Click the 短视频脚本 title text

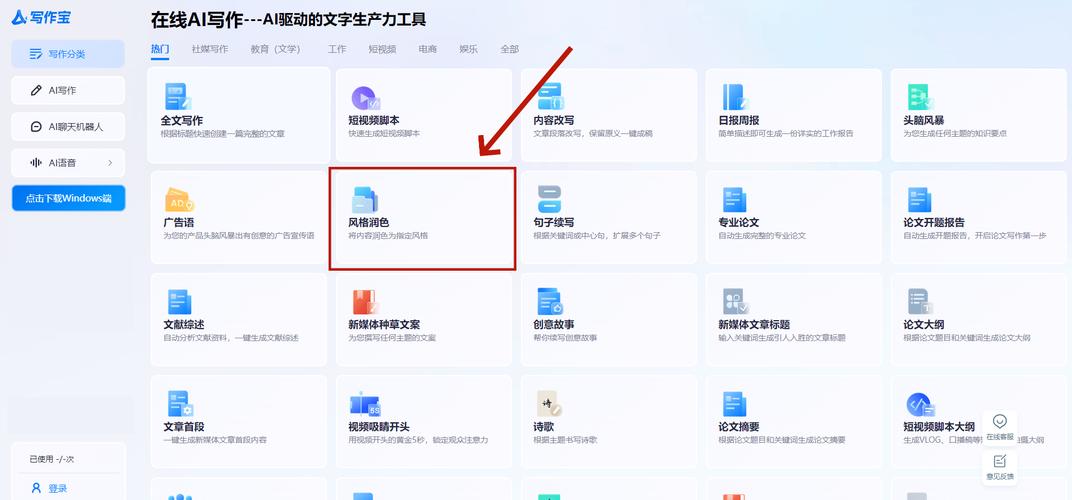(374, 120)
